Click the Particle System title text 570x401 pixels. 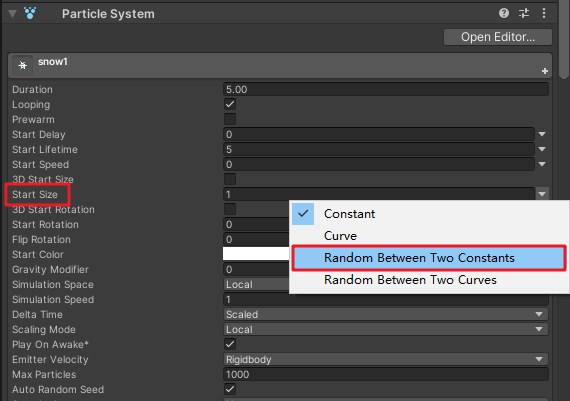(x=108, y=14)
